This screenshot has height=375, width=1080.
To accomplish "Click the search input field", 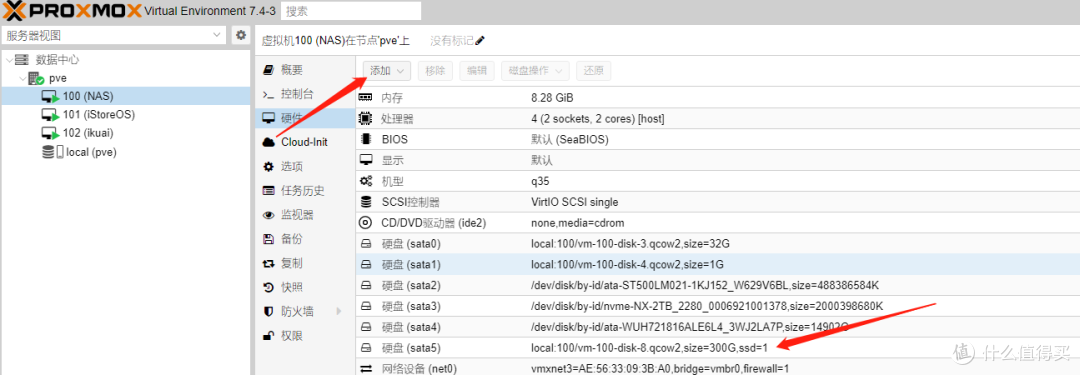I will (x=351, y=11).
